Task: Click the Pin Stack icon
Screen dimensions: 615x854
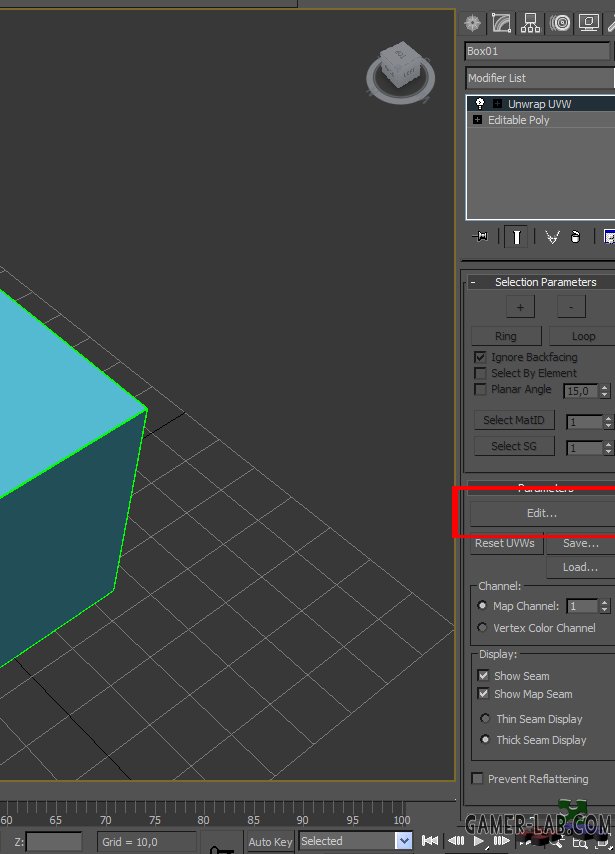Action: click(x=480, y=237)
